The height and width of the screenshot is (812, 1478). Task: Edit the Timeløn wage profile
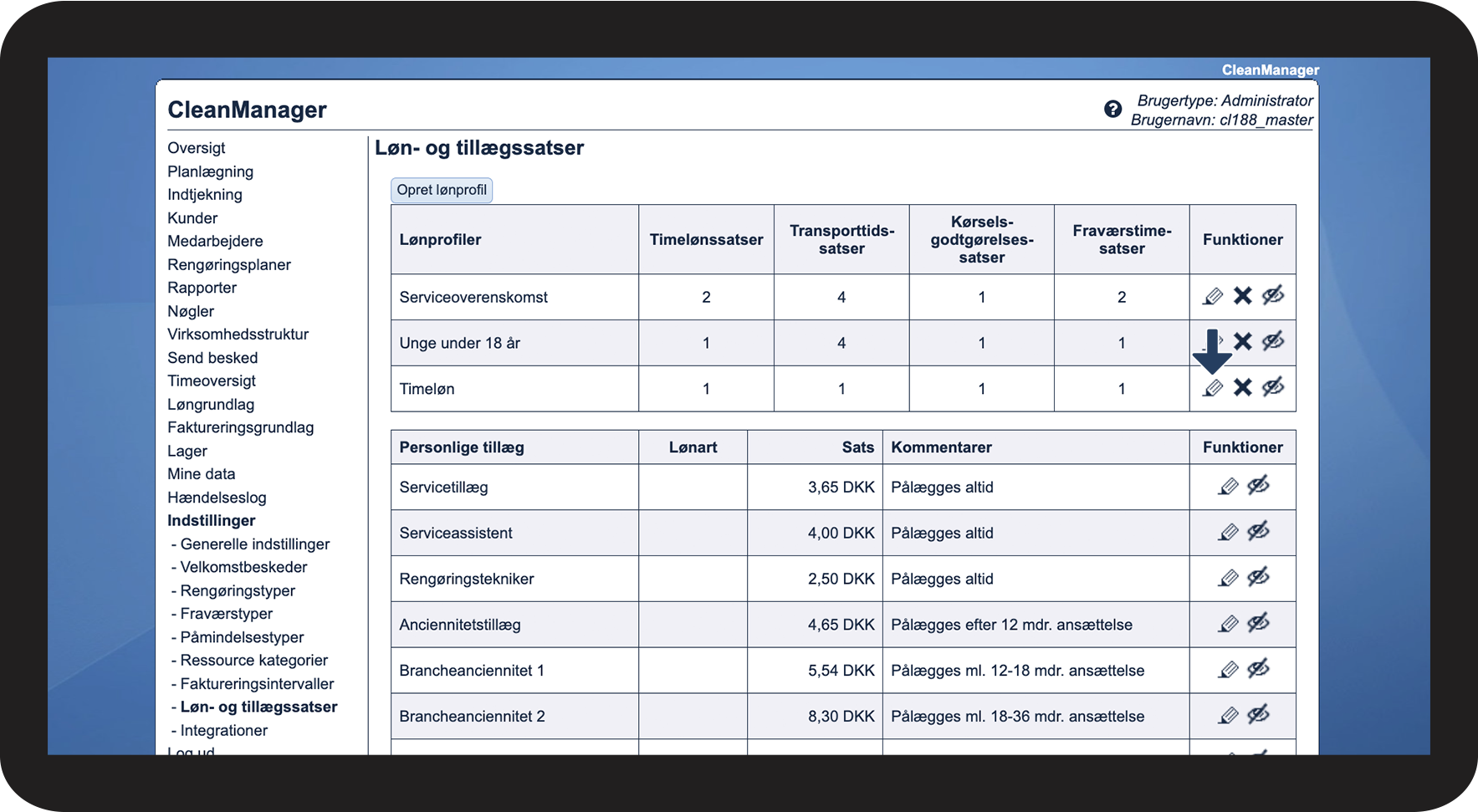coord(1213,388)
